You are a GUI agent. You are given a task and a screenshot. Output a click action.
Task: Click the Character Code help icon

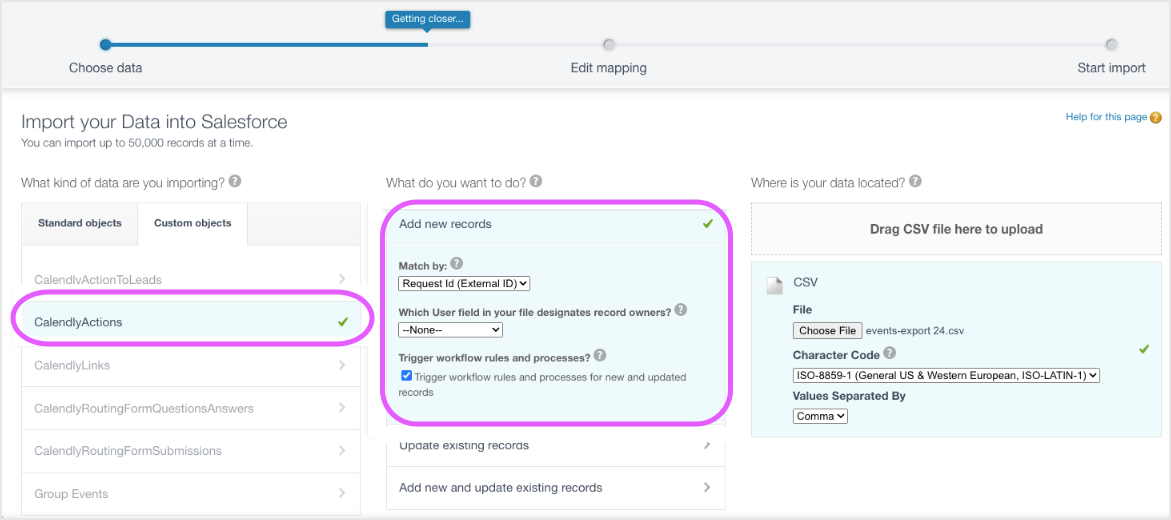click(890, 353)
